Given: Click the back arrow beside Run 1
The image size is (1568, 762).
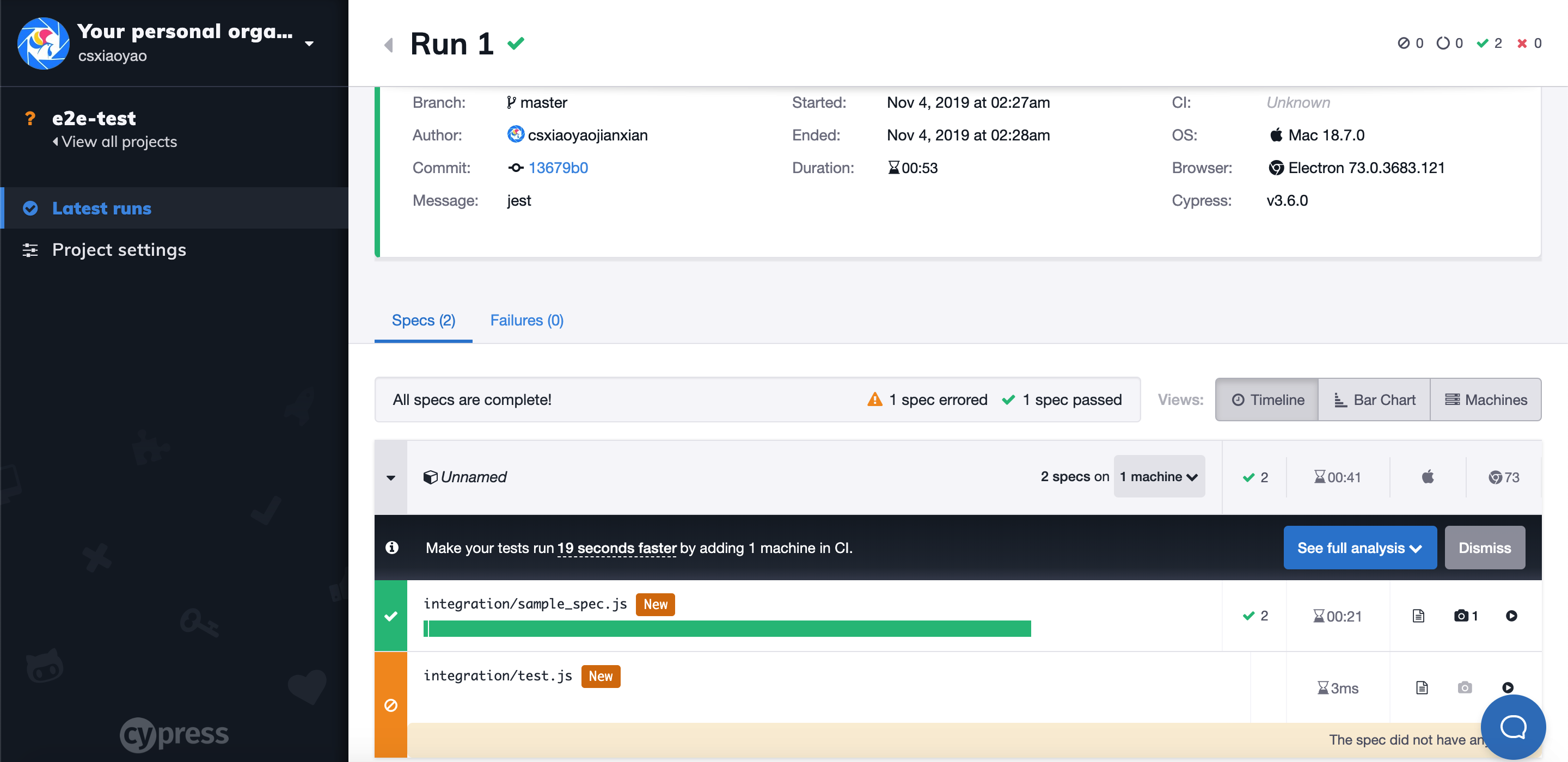Looking at the screenshot, I should (388, 45).
